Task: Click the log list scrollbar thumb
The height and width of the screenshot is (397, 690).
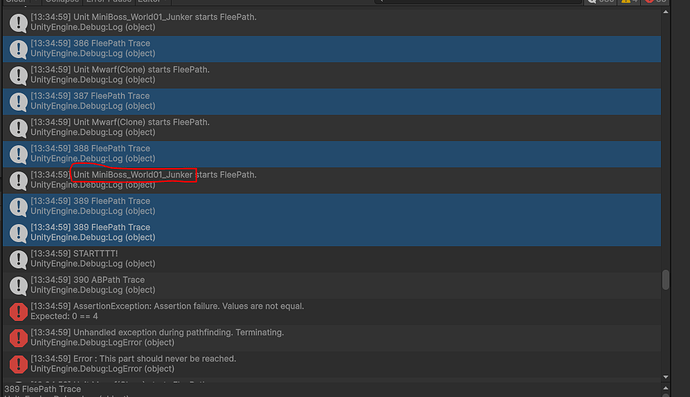Action: 665,280
